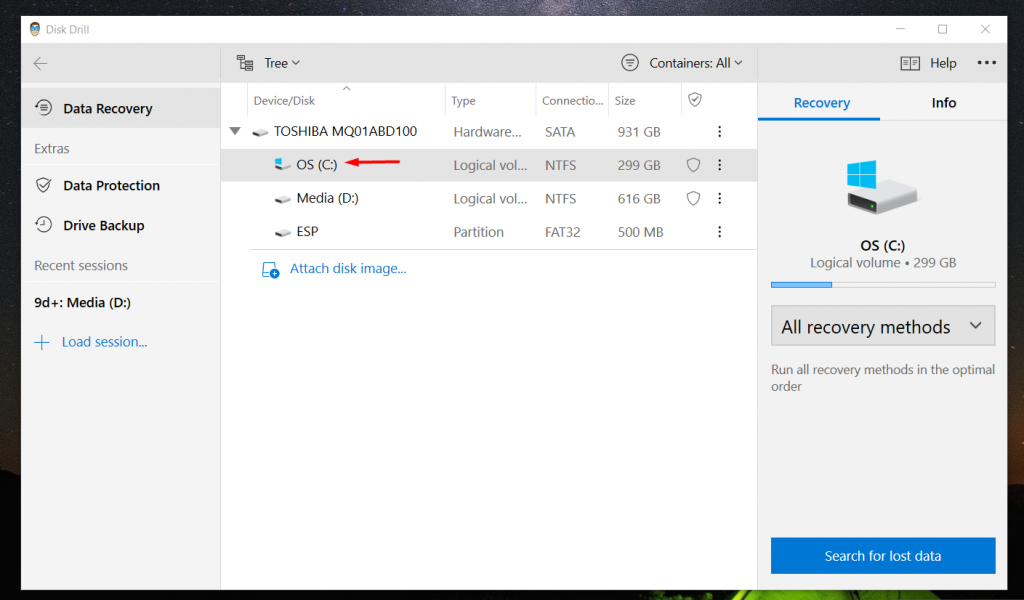The image size is (1024, 600).
Task: Click the shield icon in the column header
Action: click(694, 100)
